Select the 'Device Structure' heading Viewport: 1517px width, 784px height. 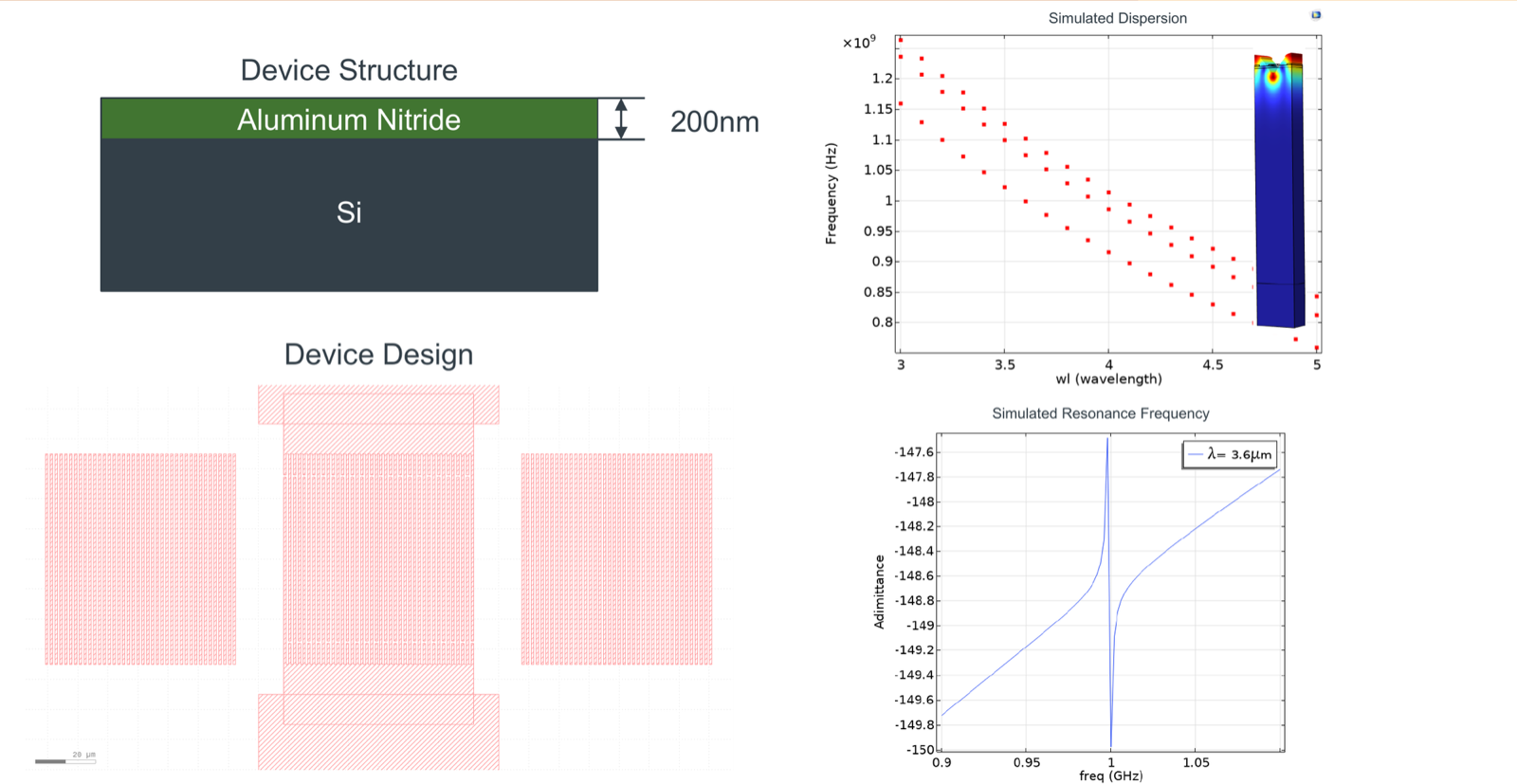click(x=349, y=70)
